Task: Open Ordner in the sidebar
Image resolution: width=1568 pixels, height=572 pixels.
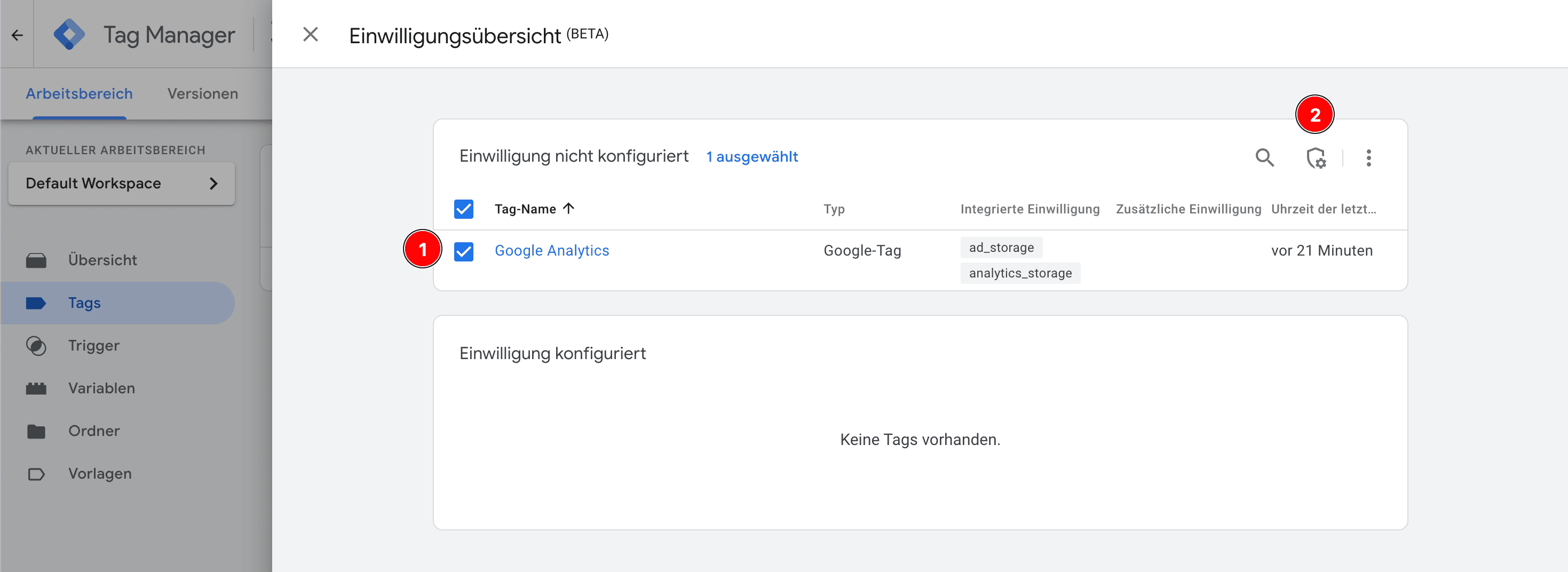Action: pos(94,430)
